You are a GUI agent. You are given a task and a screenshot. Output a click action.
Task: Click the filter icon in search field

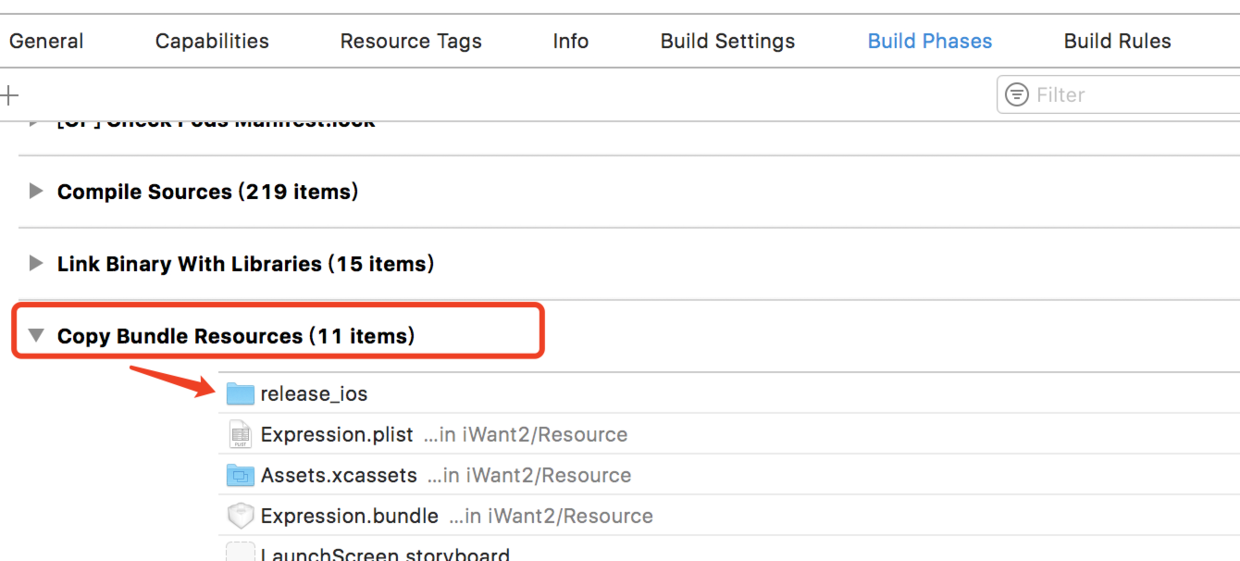pos(1017,95)
